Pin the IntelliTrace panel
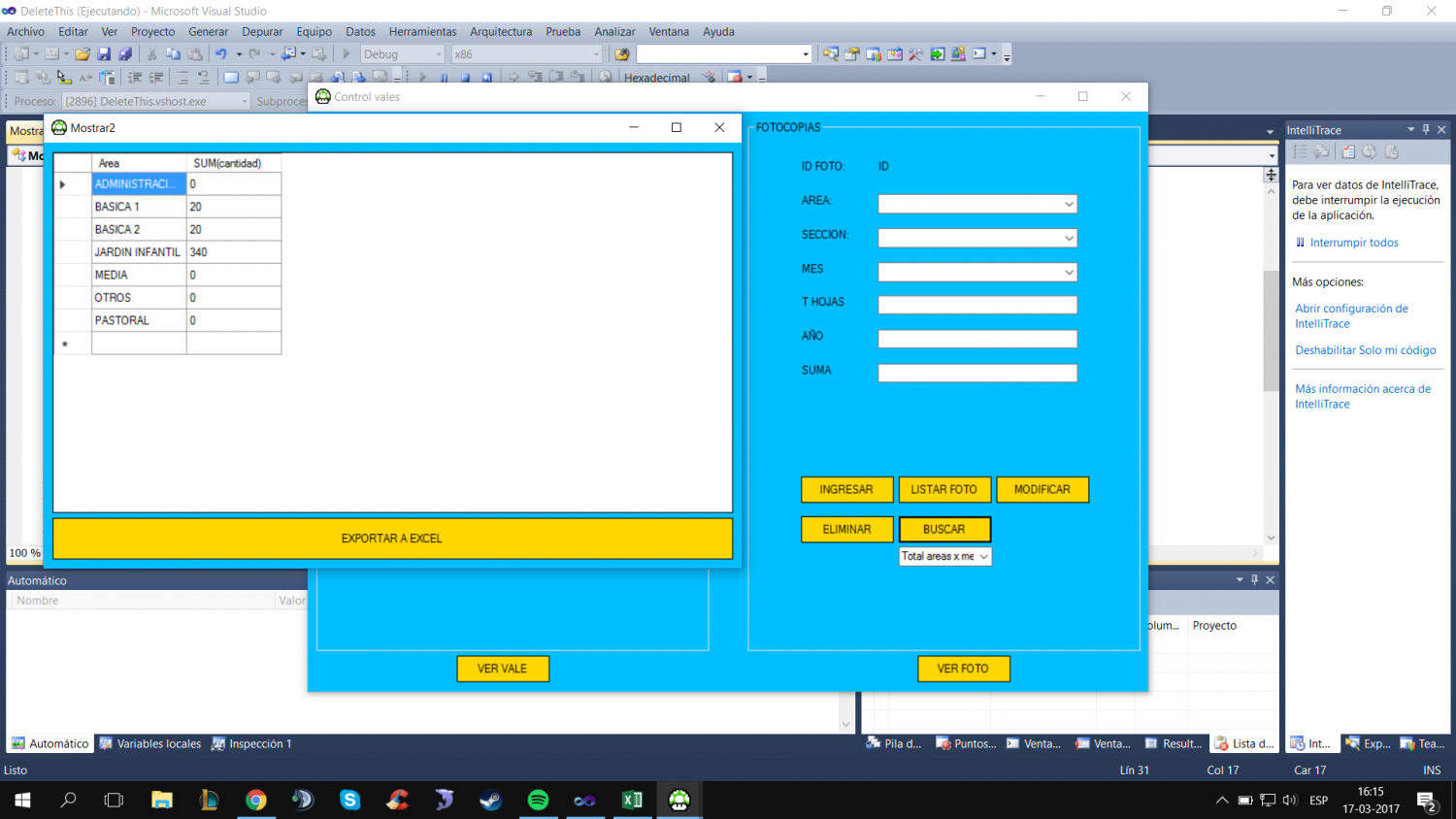The image size is (1456, 819). [x=1426, y=129]
